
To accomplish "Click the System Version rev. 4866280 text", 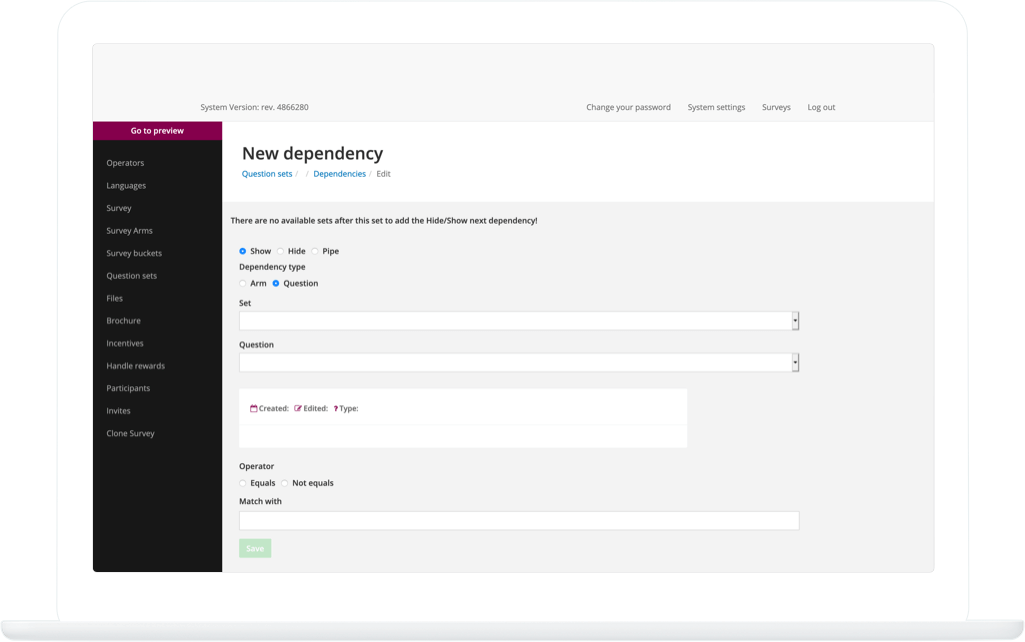I will click(254, 107).
